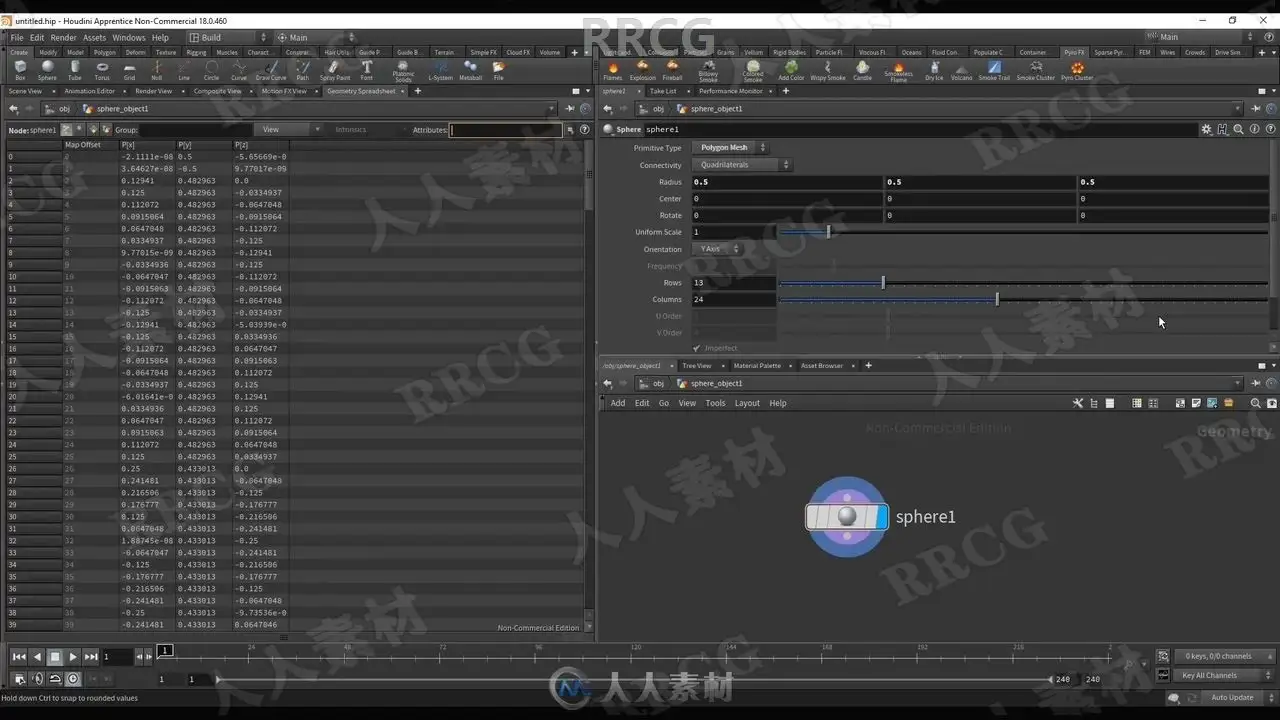Activate the Draw Curve tool

pos(271,70)
